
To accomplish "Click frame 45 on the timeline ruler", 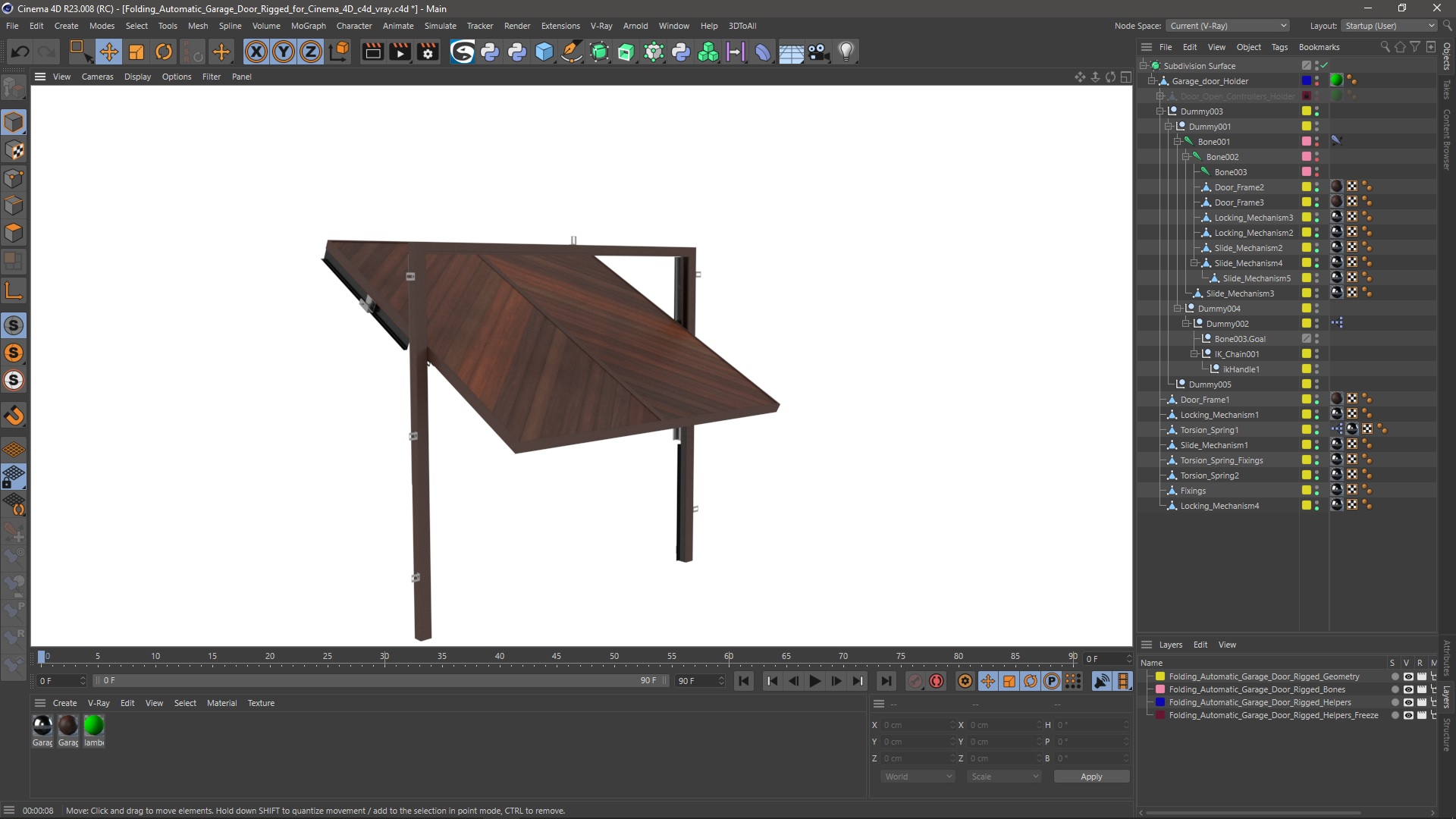I will pyautogui.click(x=557, y=657).
